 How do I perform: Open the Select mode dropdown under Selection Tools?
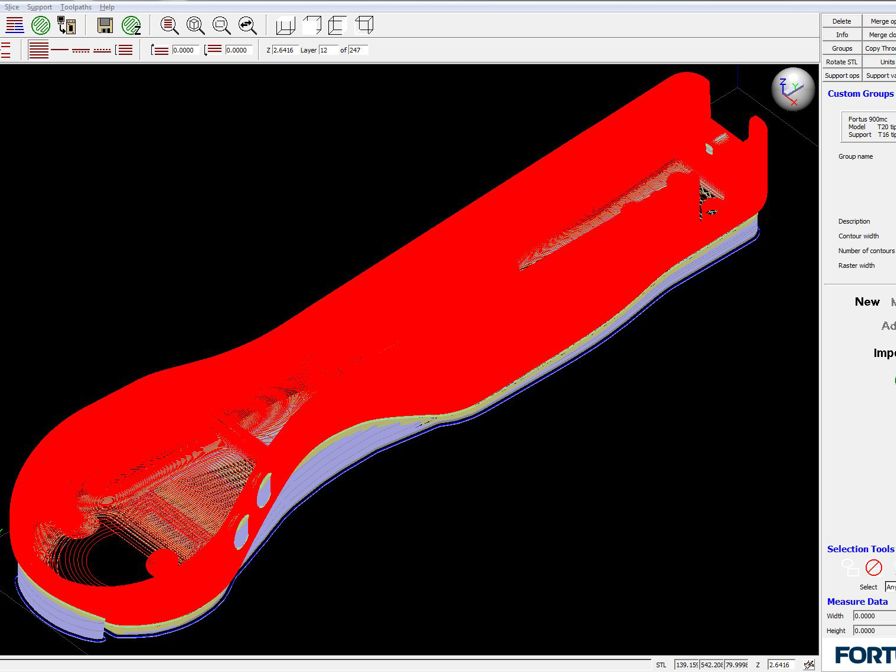890,587
